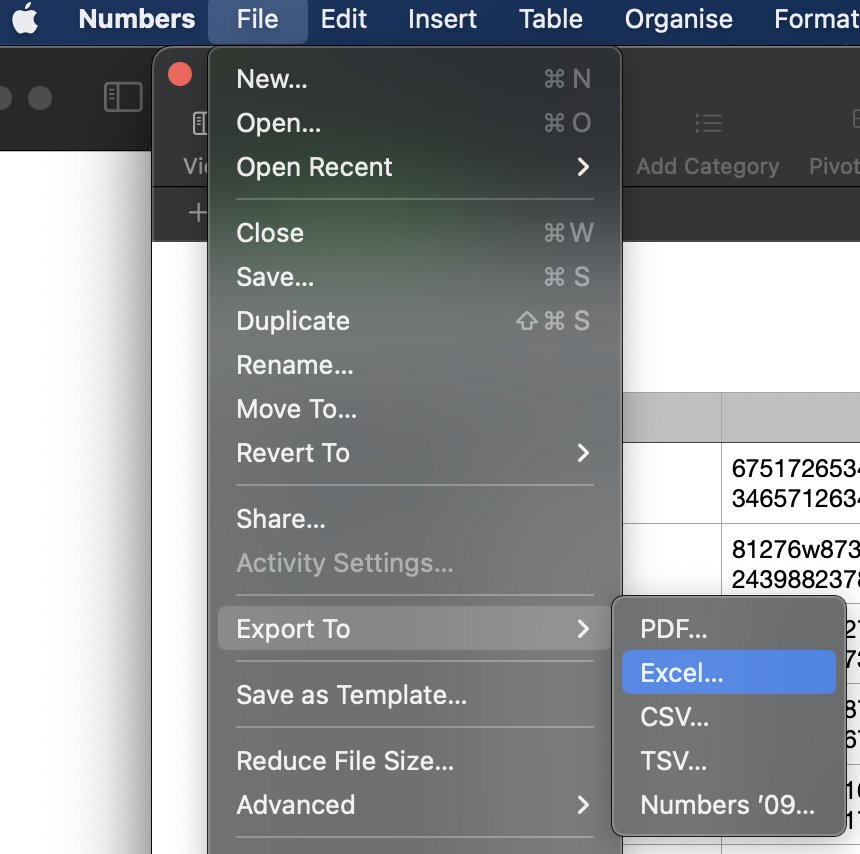Image resolution: width=860 pixels, height=854 pixels.
Task: Open the Apple menu
Action: point(25,19)
